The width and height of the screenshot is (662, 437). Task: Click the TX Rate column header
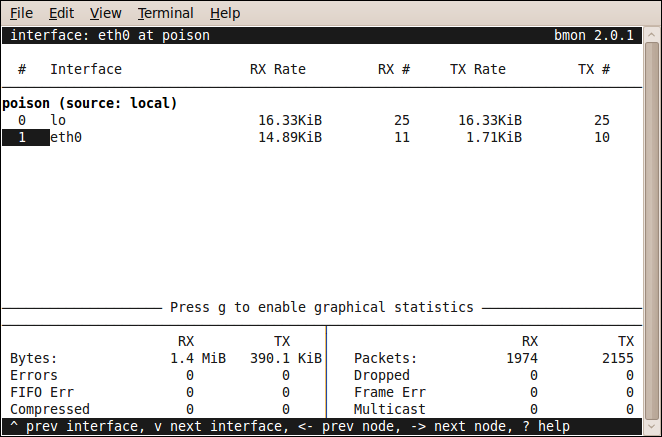tap(478, 69)
